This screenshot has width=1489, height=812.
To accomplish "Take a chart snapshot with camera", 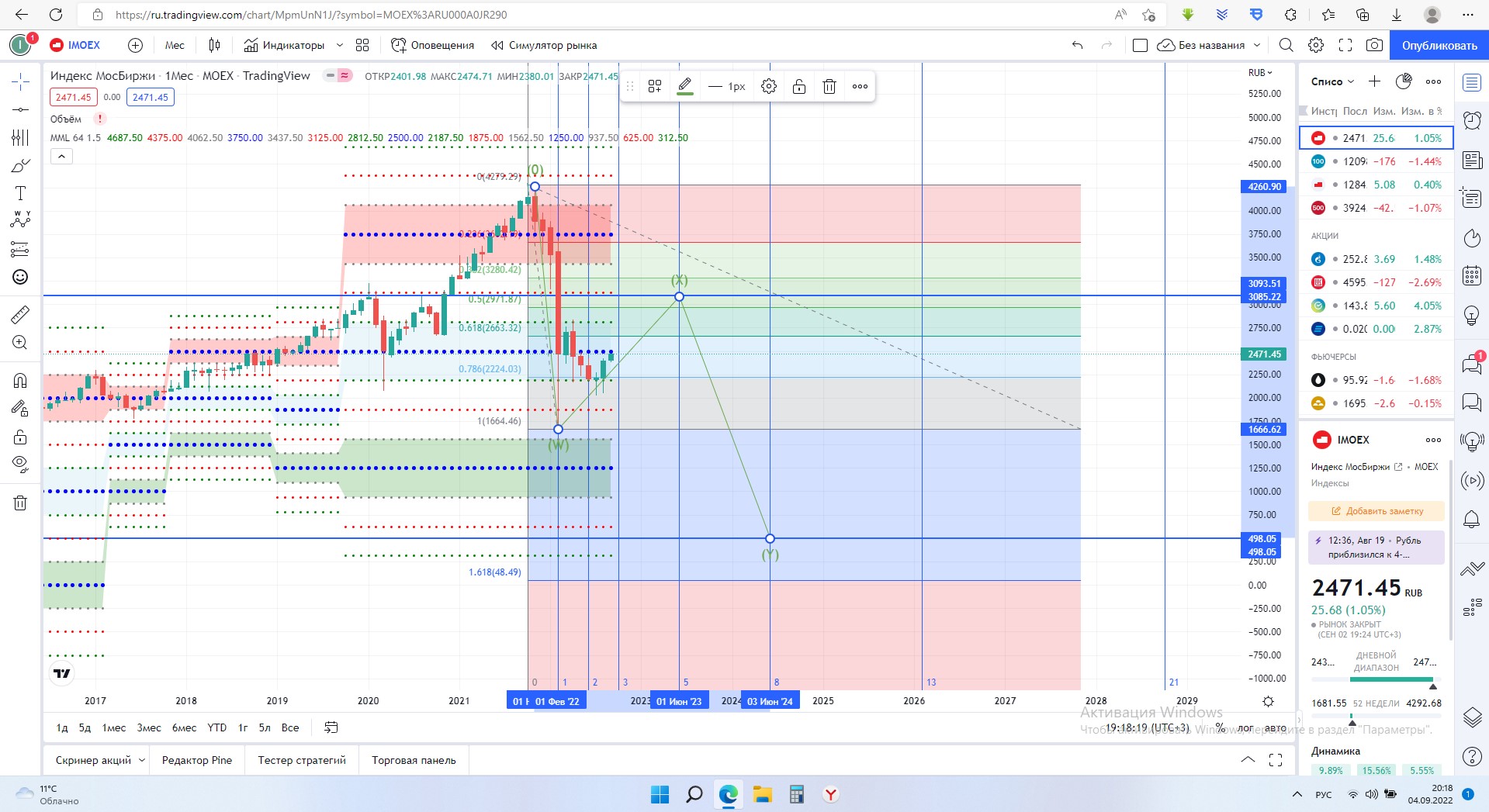I will click(x=1374, y=45).
